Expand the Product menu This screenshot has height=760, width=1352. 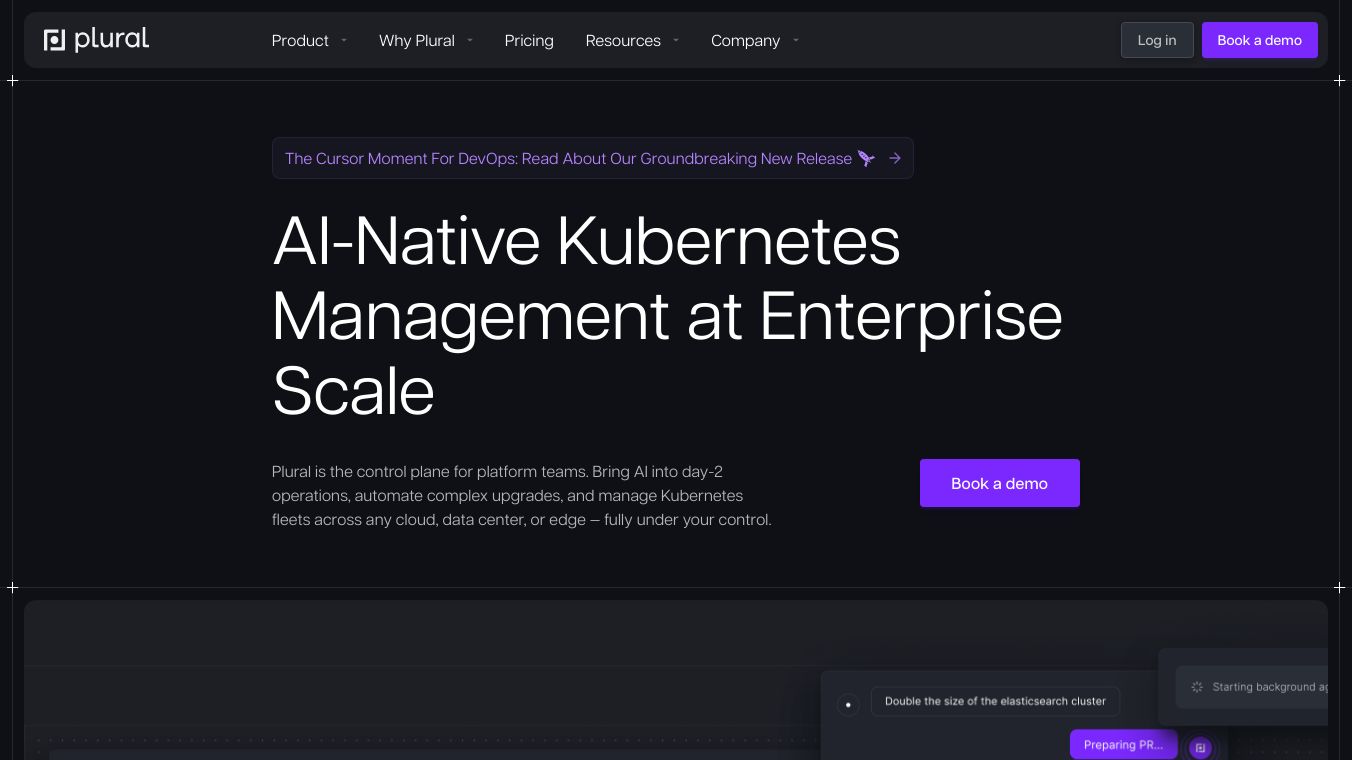point(309,40)
